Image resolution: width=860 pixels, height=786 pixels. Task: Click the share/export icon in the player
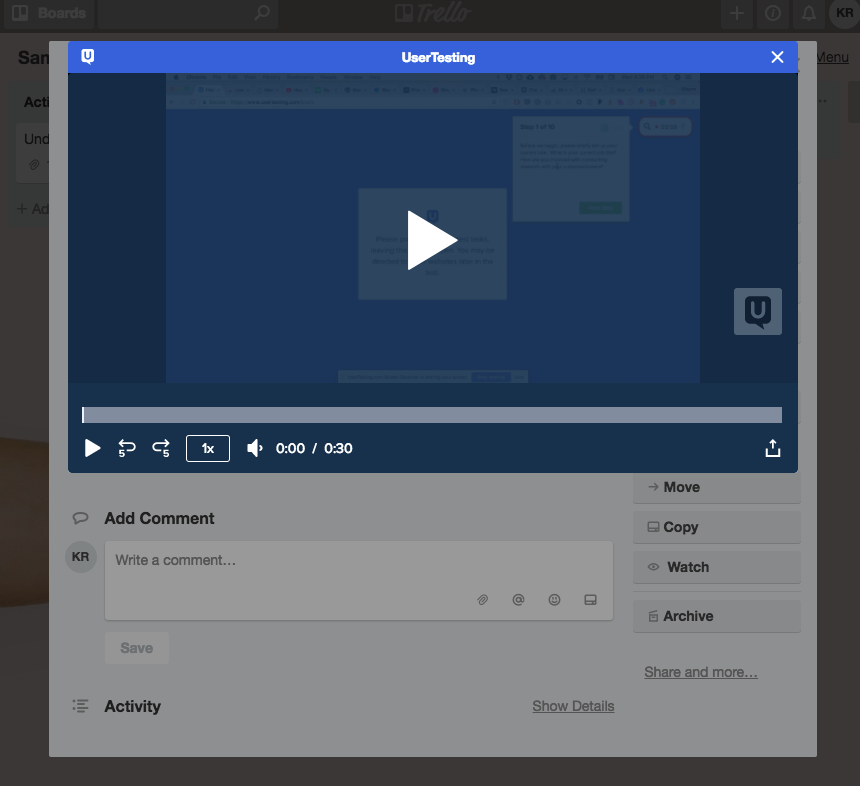click(x=773, y=448)
